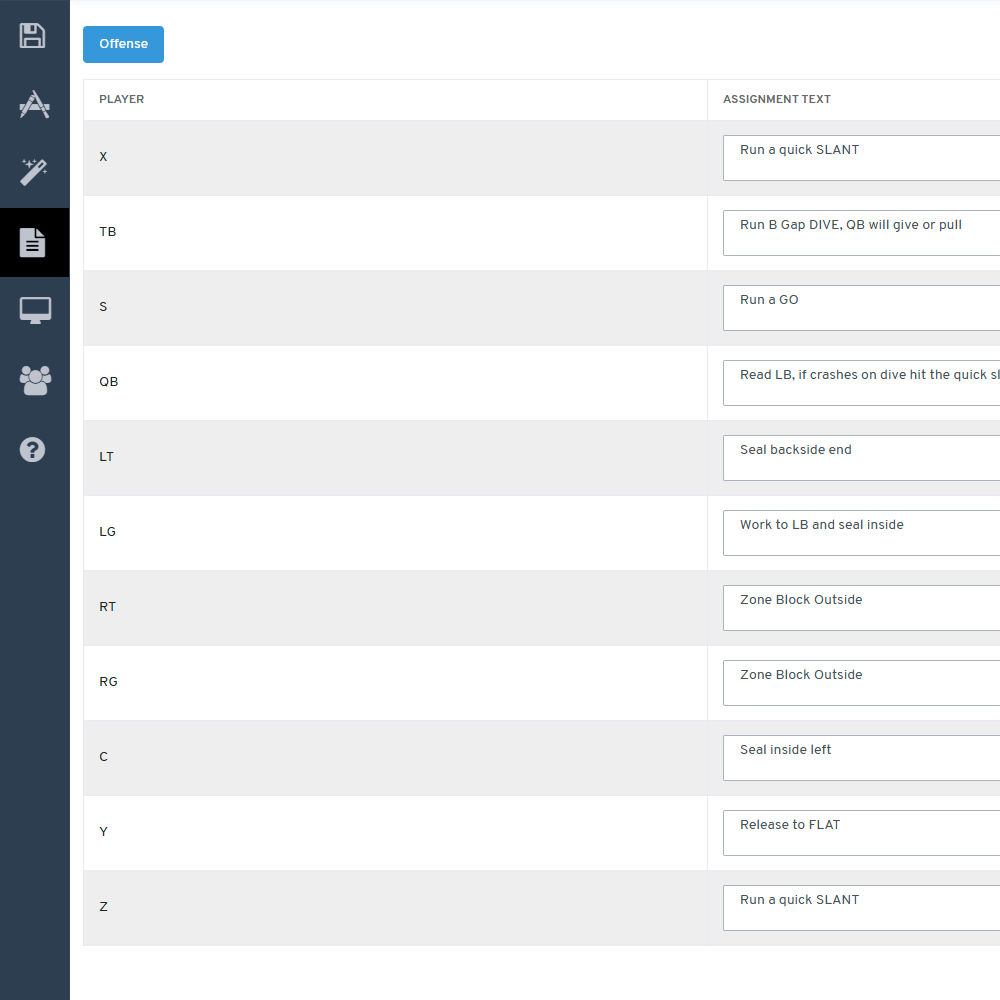Edit Z assignment field in last row
Viewport: 1000px width, 1000px height.
point(861,908)
